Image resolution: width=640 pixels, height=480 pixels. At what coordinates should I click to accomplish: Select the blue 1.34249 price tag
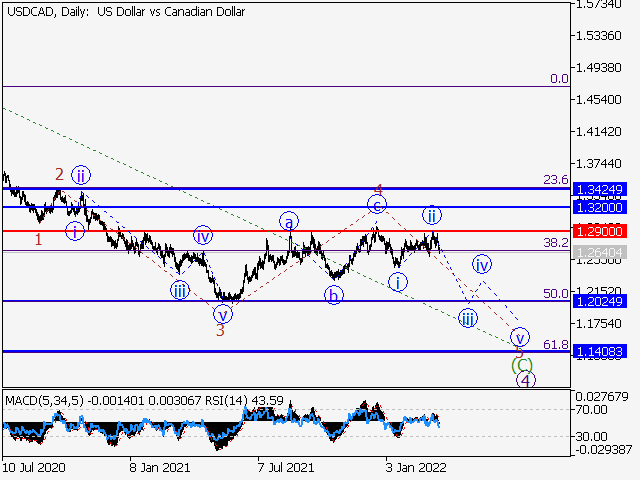pyautogui.click(x=600, y=189)
